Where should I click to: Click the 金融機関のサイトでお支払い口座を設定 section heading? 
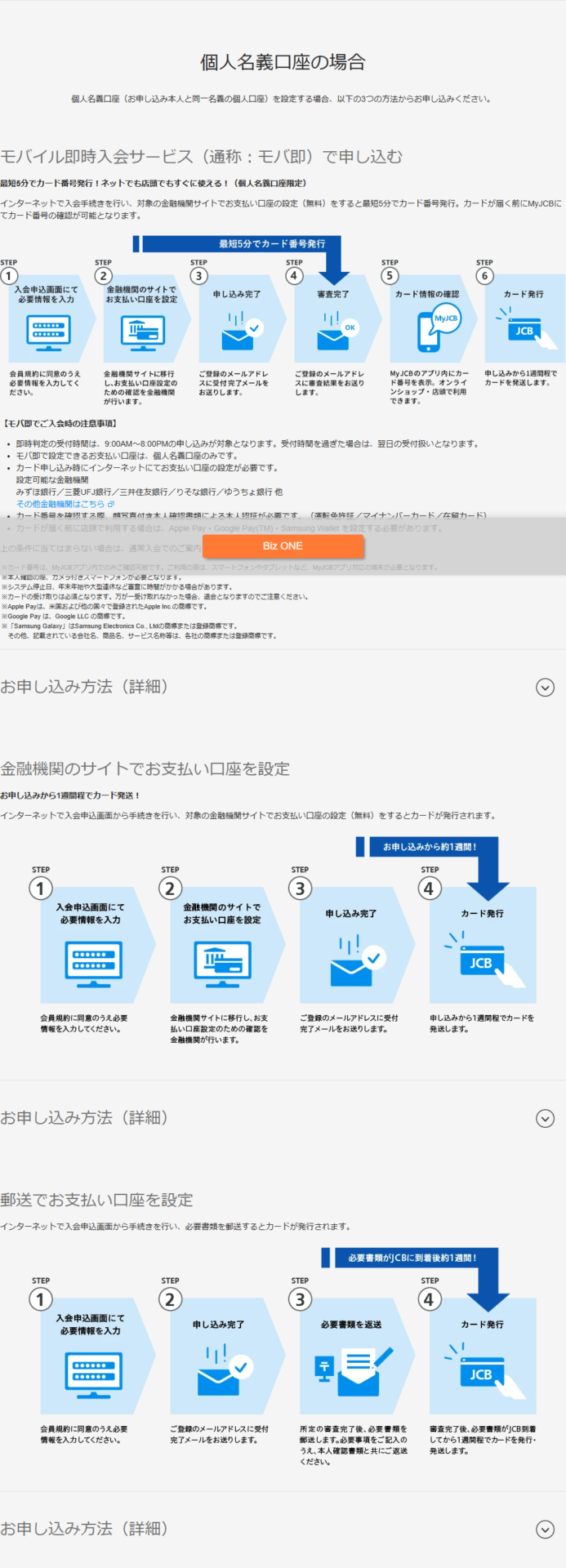(x=145, y=768)
